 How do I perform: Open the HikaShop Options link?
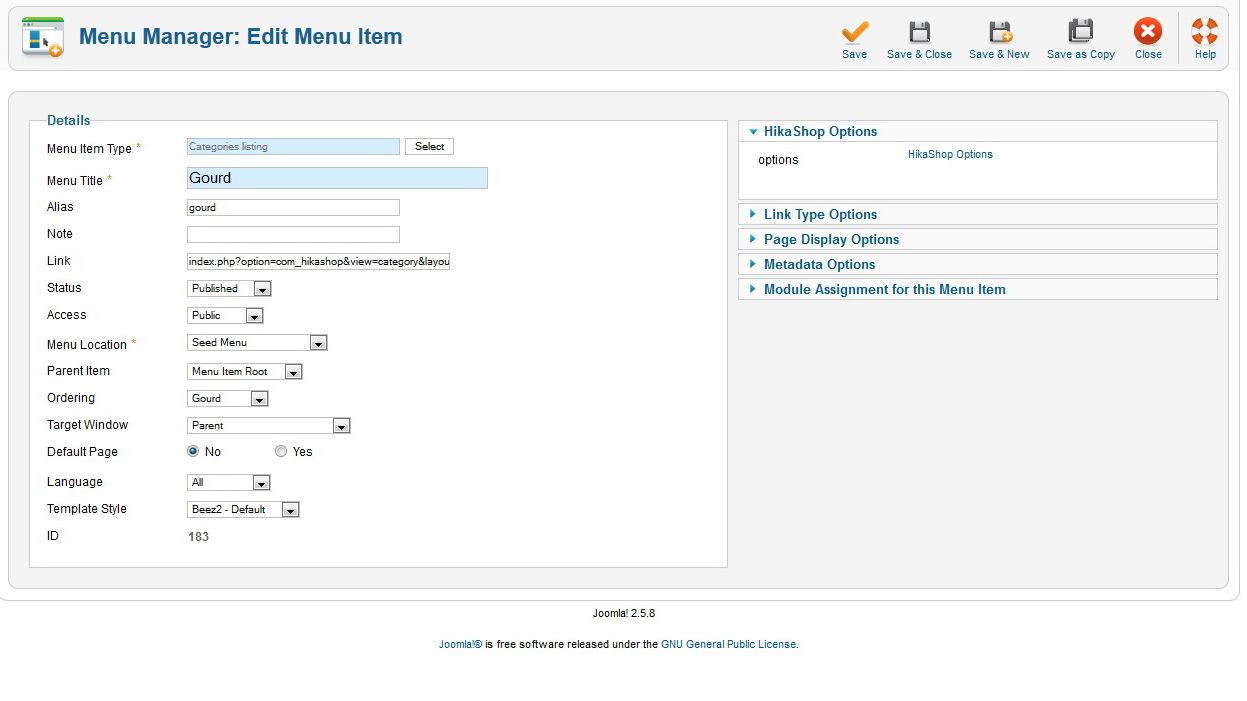[x=950, y=154]
